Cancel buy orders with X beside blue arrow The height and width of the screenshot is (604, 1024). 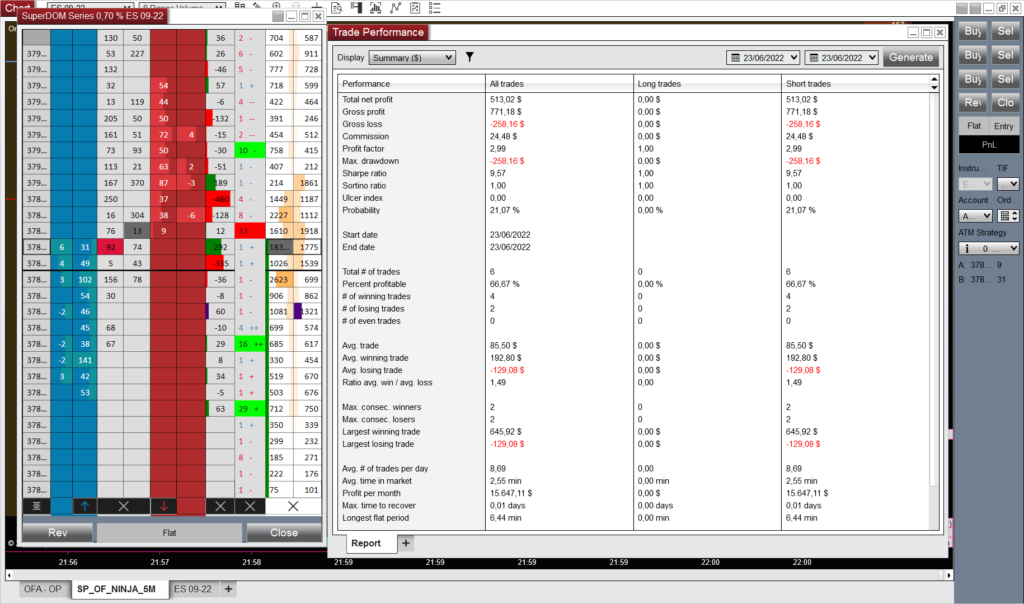coord(123,506)
